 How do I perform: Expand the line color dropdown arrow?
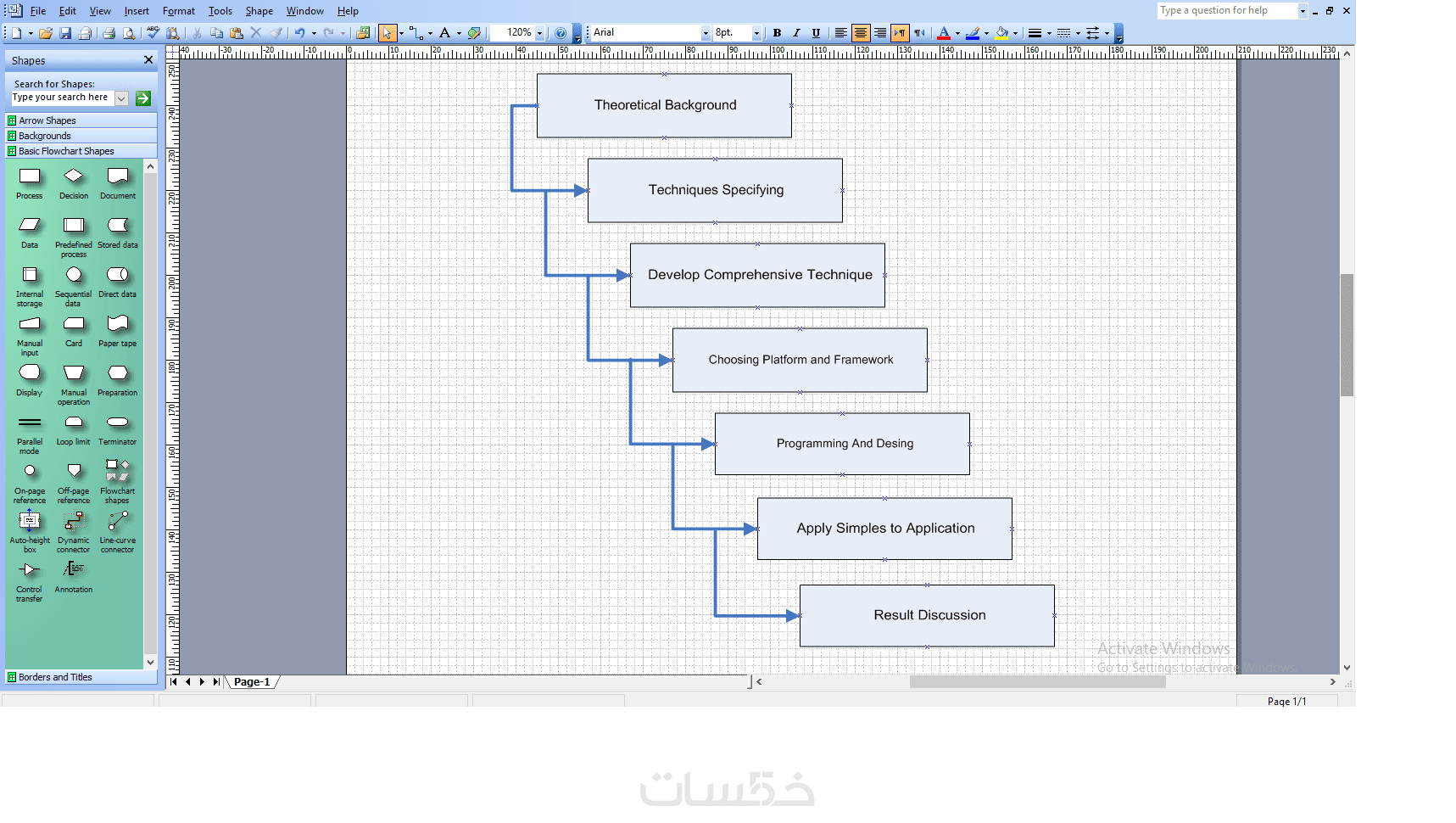[x=986, y=33]
